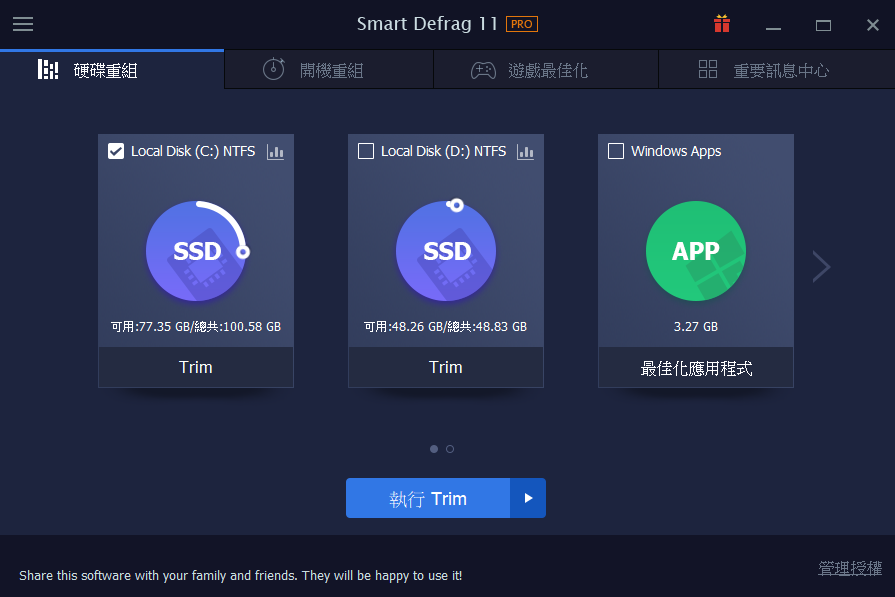The height and width of the screenshot is (597, 895).
Task: Click the 3.27 GB size text
Action: (696, 326)
